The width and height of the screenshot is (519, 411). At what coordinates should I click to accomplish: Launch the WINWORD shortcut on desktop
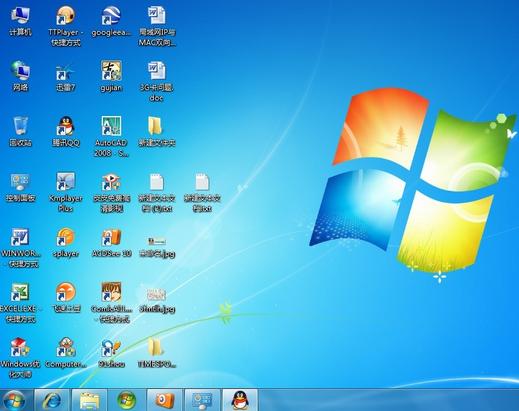pos(20,248)
